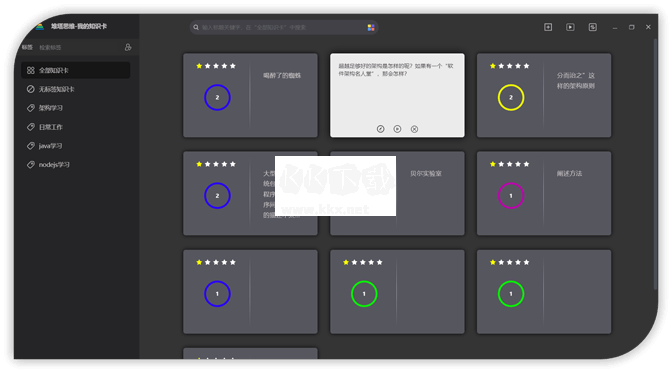
Task: Close the knowledge card window
Action: pyautogui.click(x=648, y=27)
